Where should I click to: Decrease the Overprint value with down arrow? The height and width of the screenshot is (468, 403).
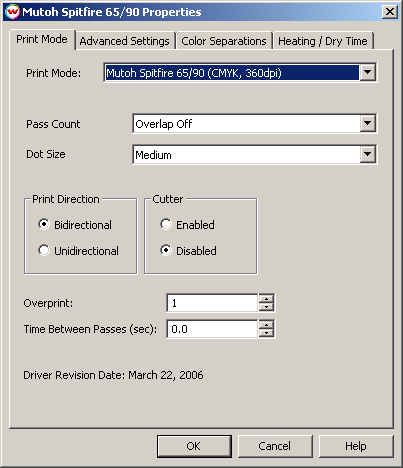[266, 307]
